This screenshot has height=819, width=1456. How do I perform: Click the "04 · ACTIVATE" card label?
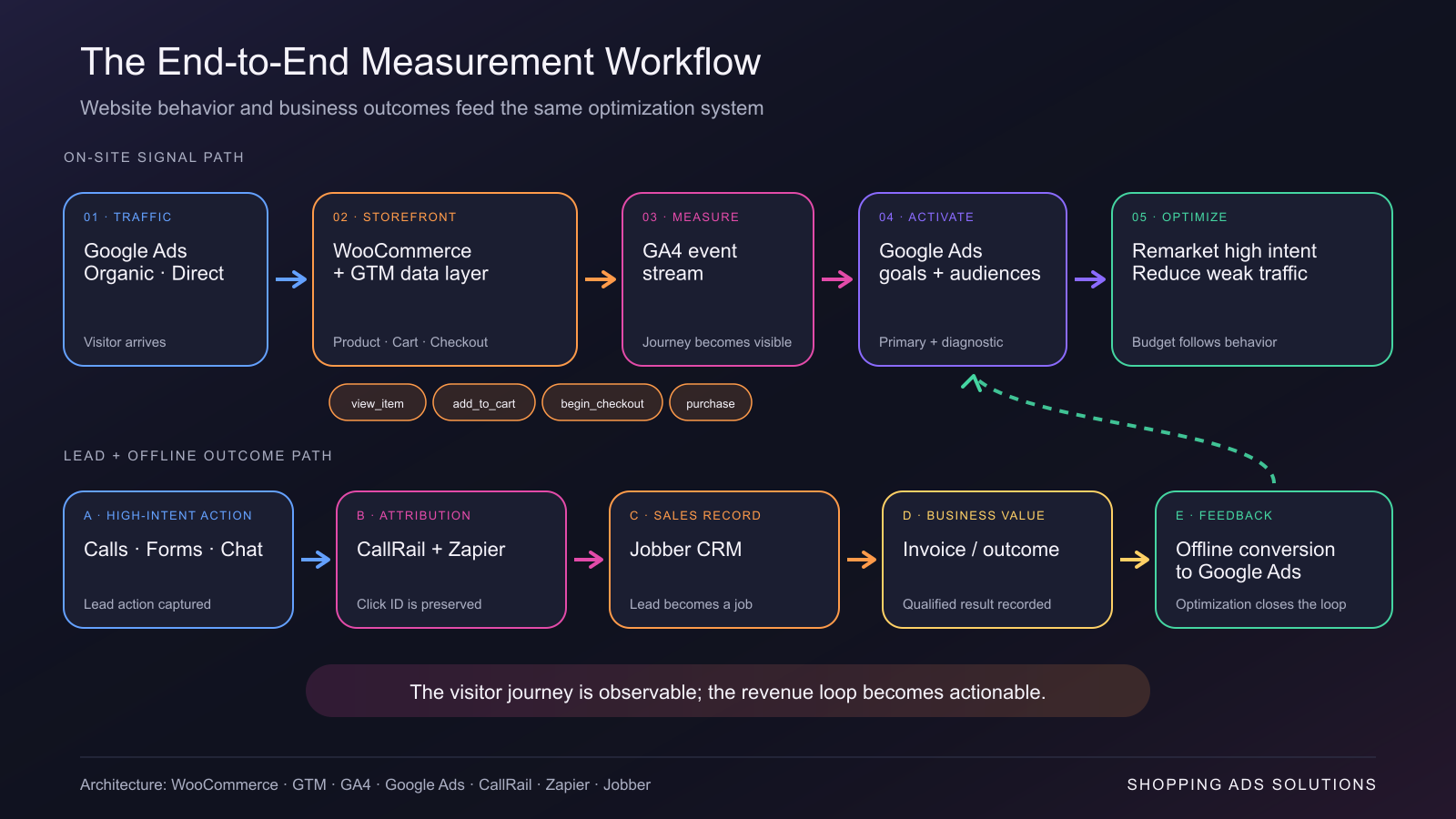(926, 217)
